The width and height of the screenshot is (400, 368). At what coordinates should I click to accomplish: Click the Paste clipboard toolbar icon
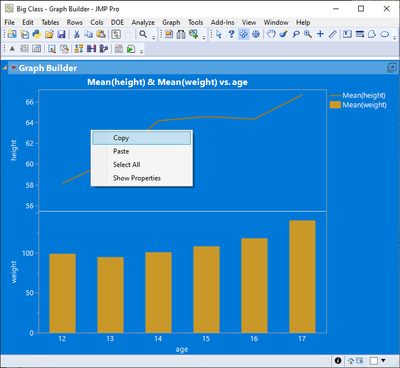click(101, 34)
